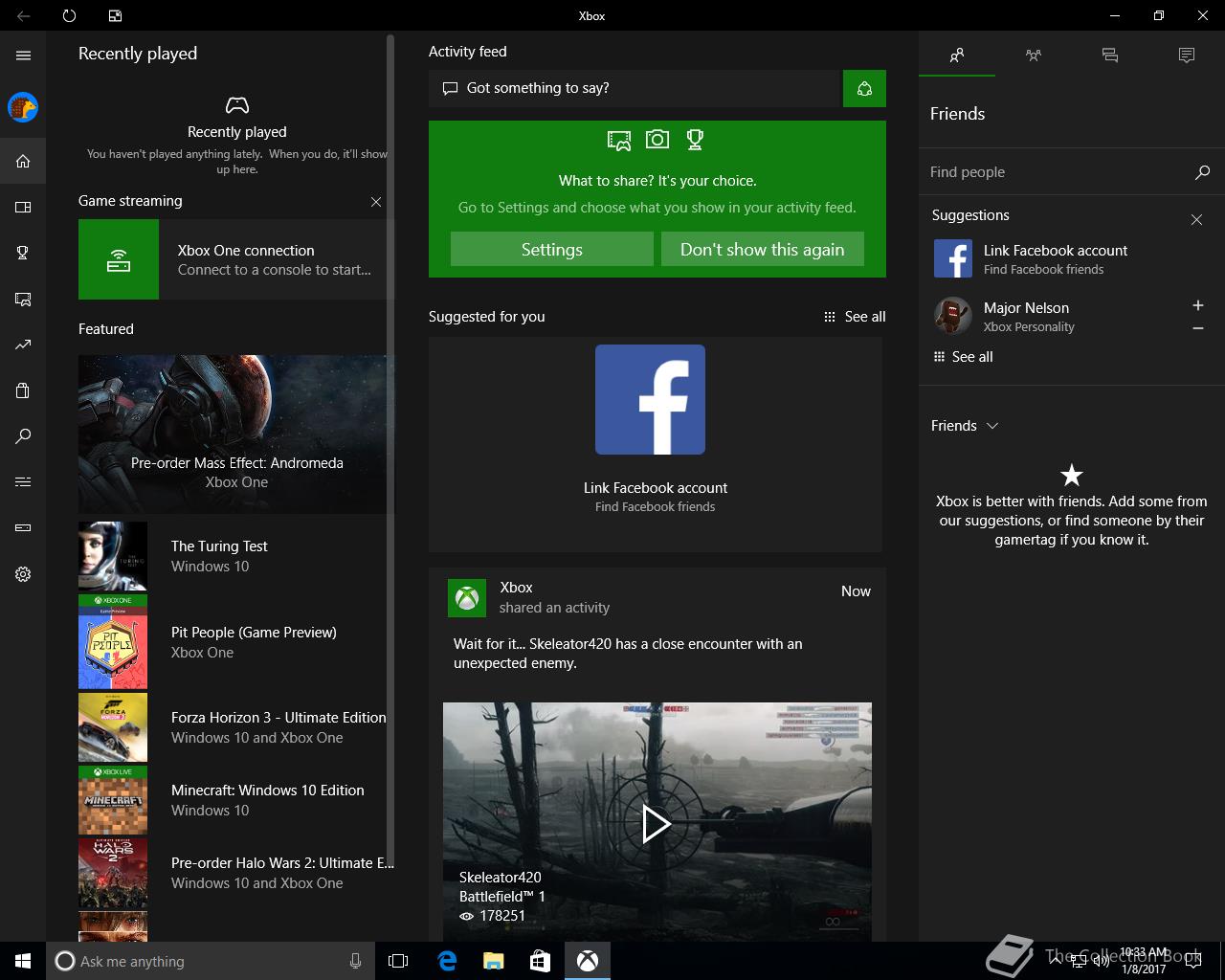Image resolution: width=1225 pixels, height=980 pixels.
Task: Click See all in Suggested for you
Action: point(855,317)
